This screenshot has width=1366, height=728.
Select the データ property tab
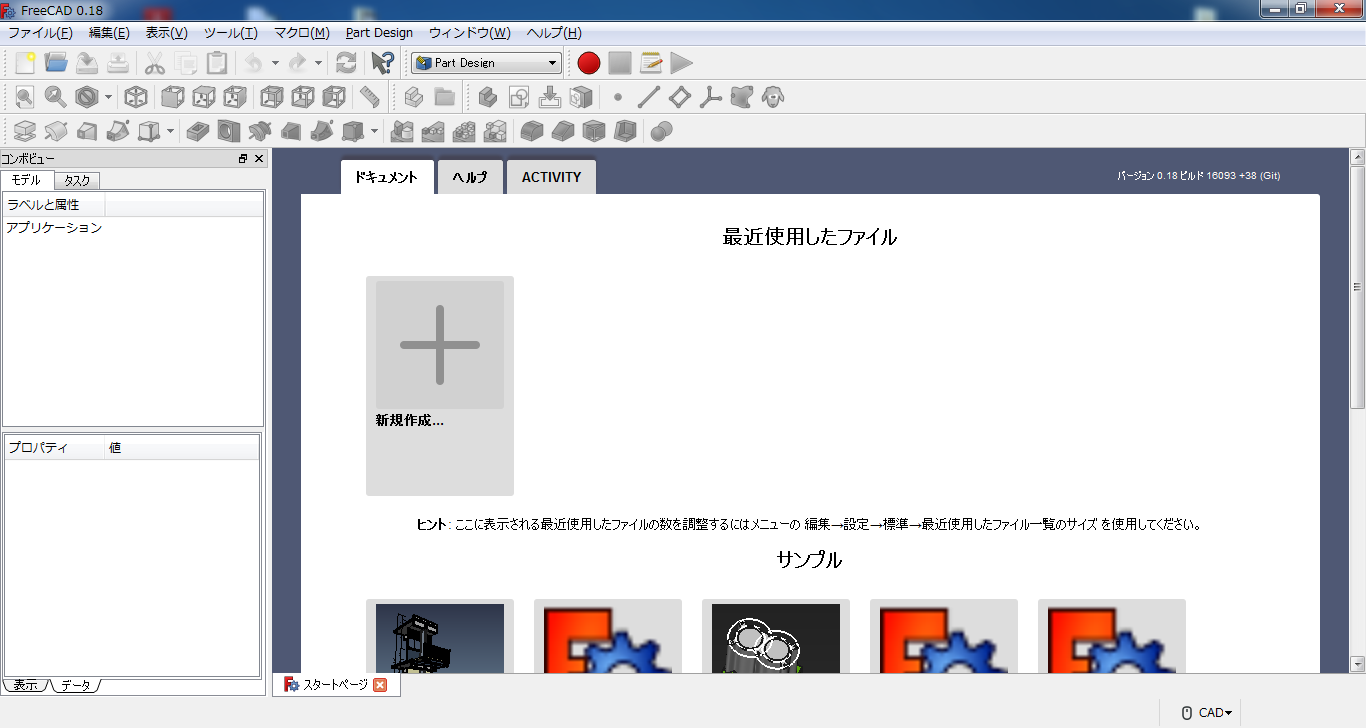point(75,685)
